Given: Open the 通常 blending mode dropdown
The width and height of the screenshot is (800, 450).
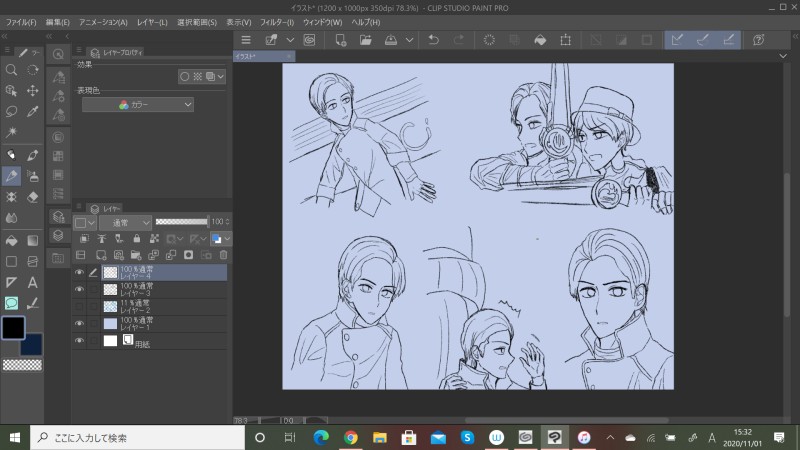Looking at the screenshot, I should 124,222.
